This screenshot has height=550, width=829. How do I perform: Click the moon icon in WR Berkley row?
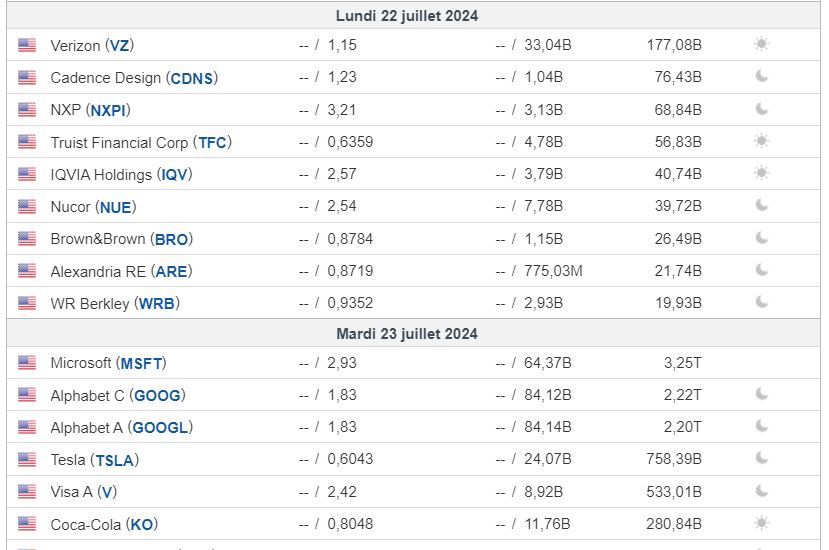(x=762, y=302)
